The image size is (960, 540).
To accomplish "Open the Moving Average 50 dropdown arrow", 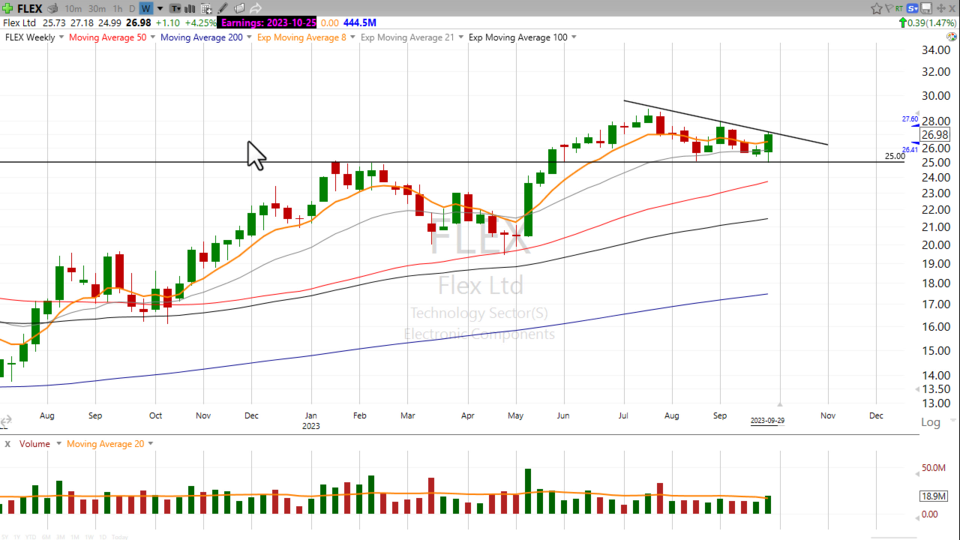I will [152, 37].
